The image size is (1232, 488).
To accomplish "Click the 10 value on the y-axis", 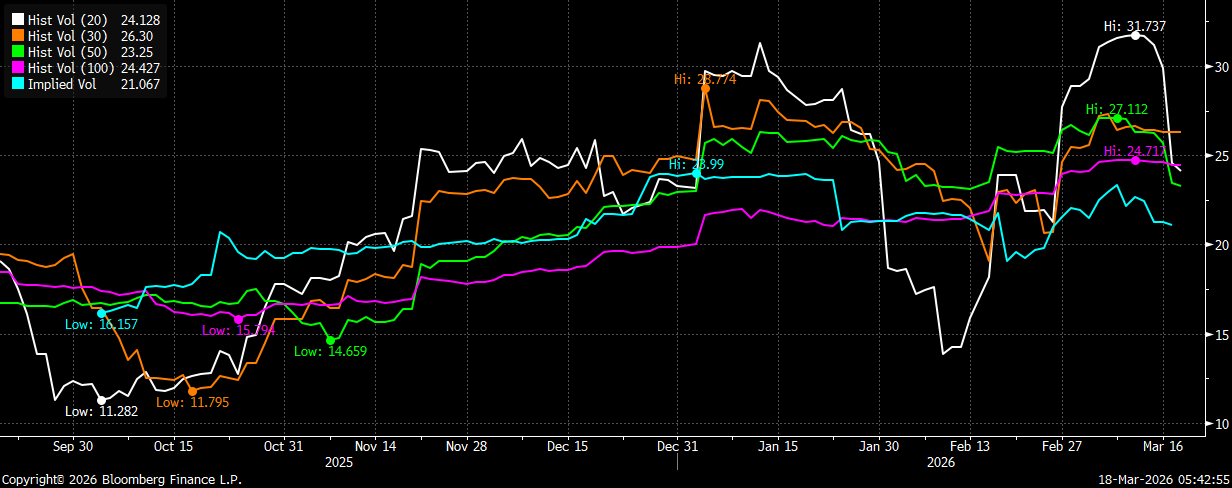I will tap(1221, 424).
